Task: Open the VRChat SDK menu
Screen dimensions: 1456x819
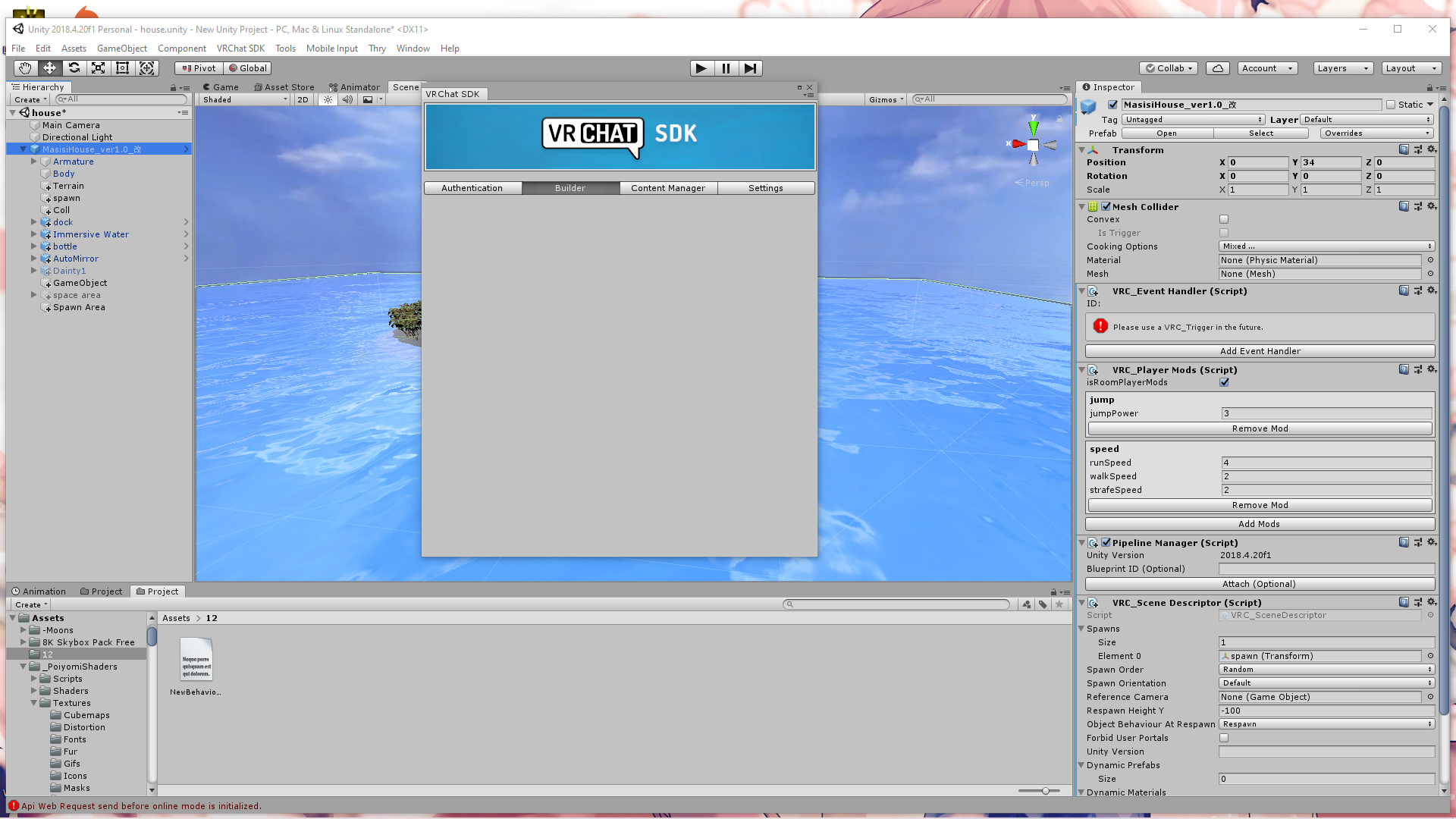Action: pos(240,49)
